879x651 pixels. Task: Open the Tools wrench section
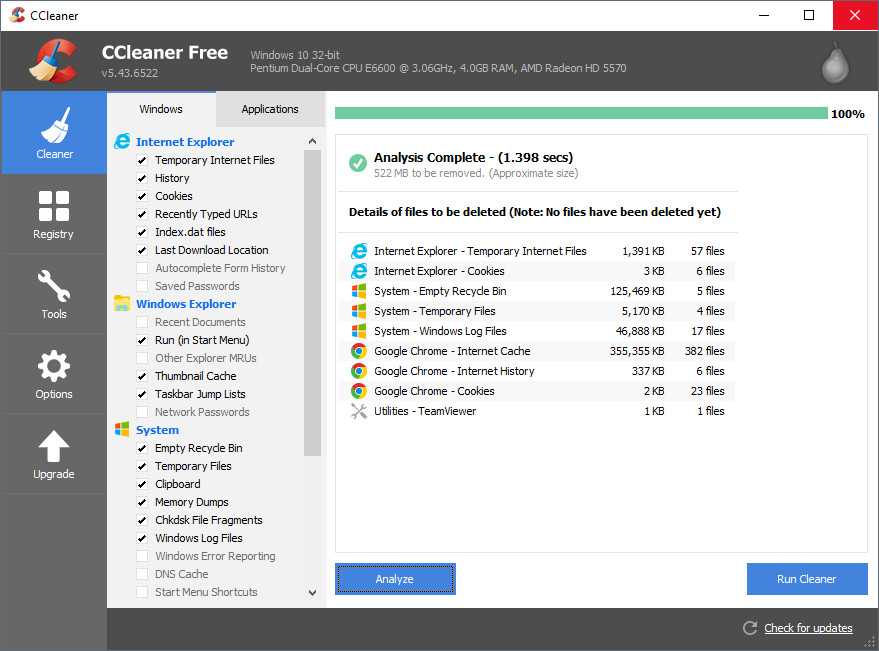click(x=54, y=294)
